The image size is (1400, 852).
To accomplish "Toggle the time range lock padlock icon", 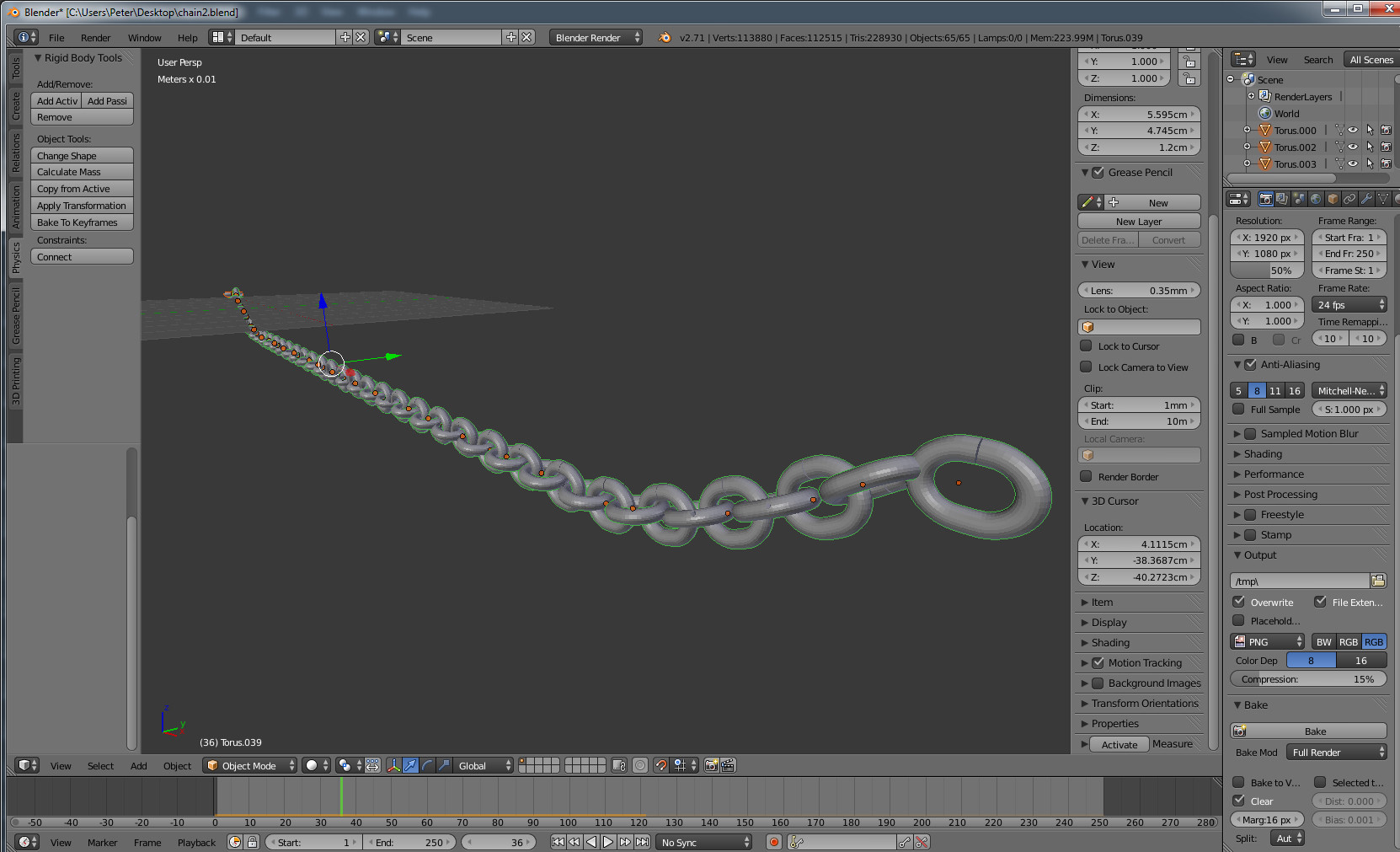I will click(252, 842).
